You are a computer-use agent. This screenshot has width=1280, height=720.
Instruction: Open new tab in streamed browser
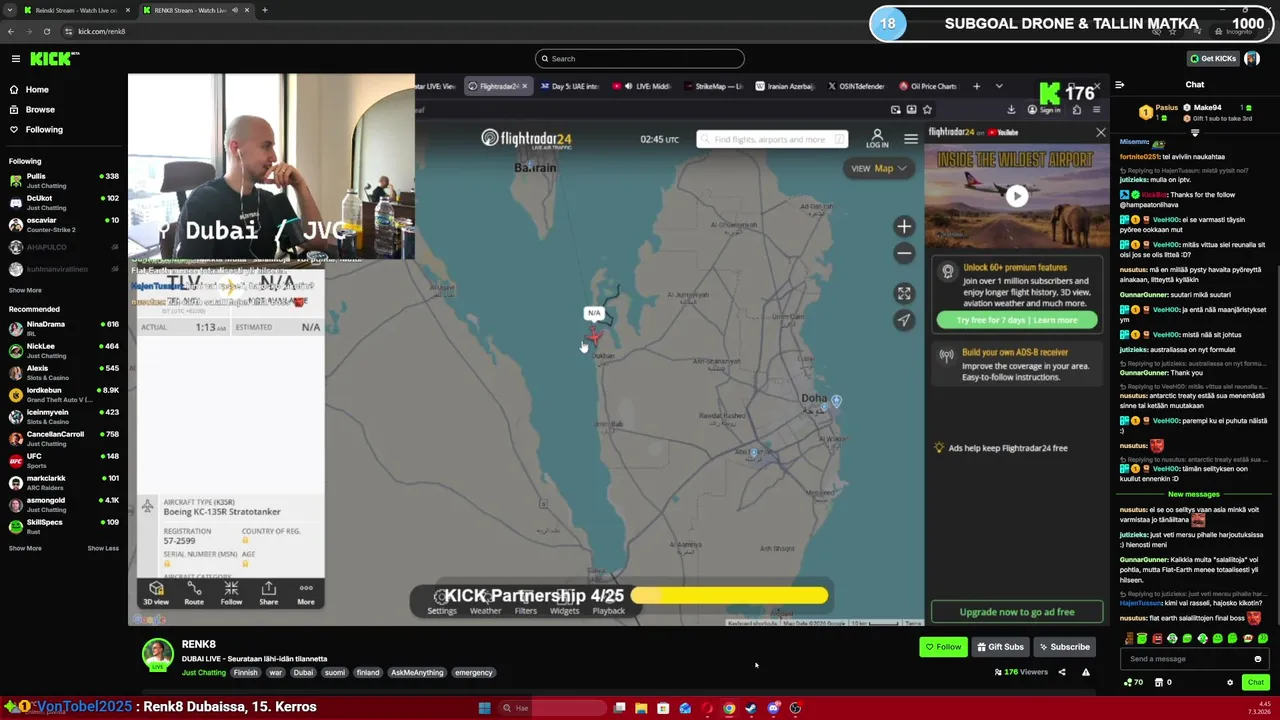point(977,86)
